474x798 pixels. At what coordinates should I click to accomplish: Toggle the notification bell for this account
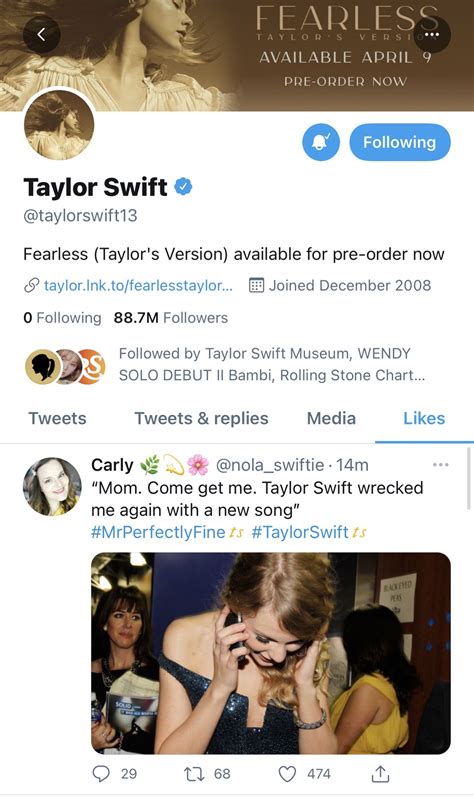[321, 142]
